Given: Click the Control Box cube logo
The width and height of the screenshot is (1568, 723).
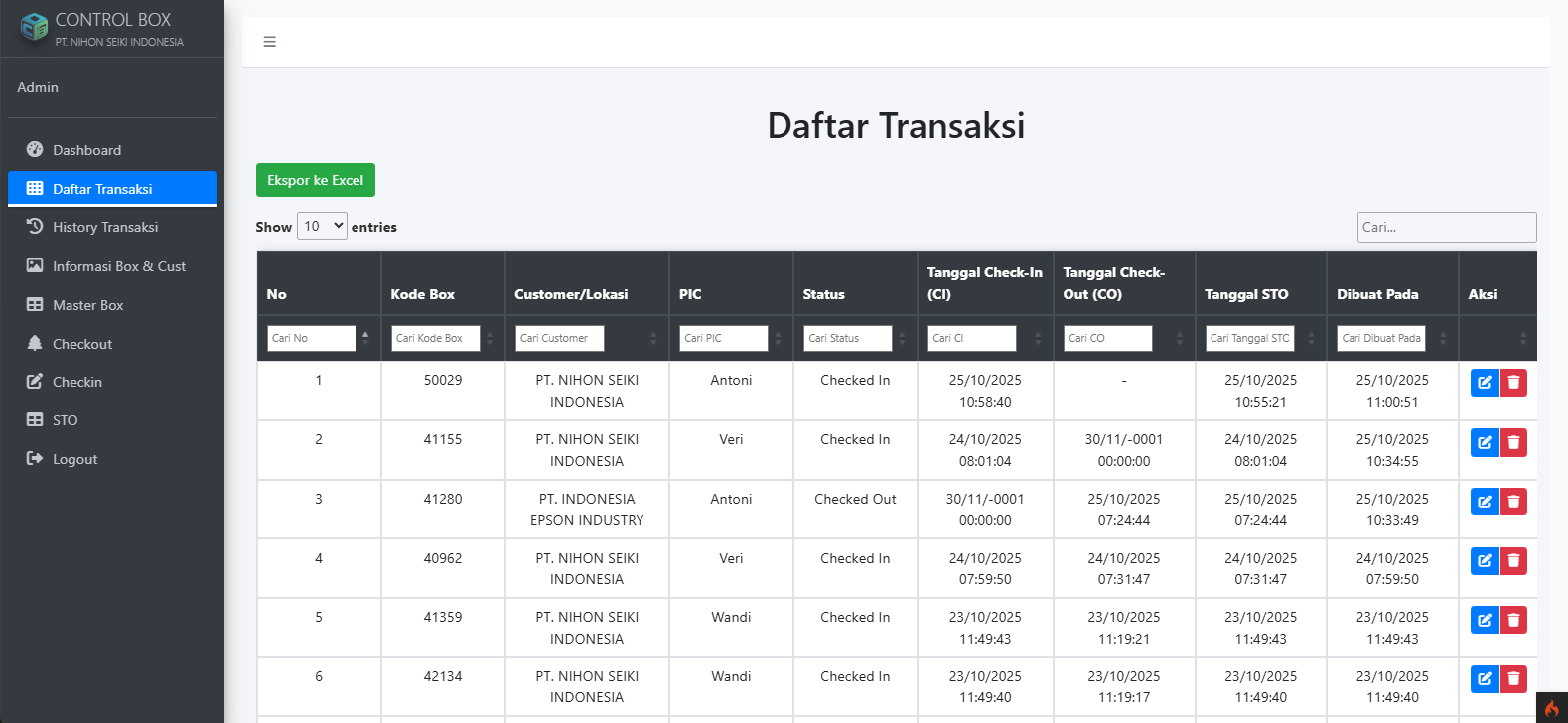Looking at the screenshot, I should point(34,27).
